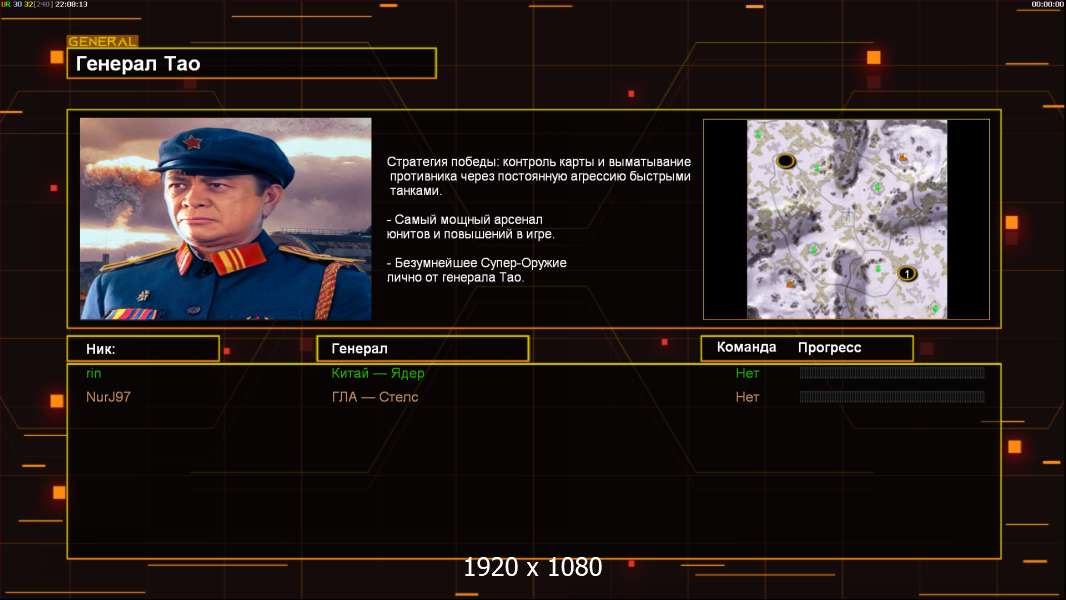The width and height of the screenshot is (1066, 600).
Task: Click the "Безумнейшее Супер-Оружие" bullet text
Action: click(477, 270)
